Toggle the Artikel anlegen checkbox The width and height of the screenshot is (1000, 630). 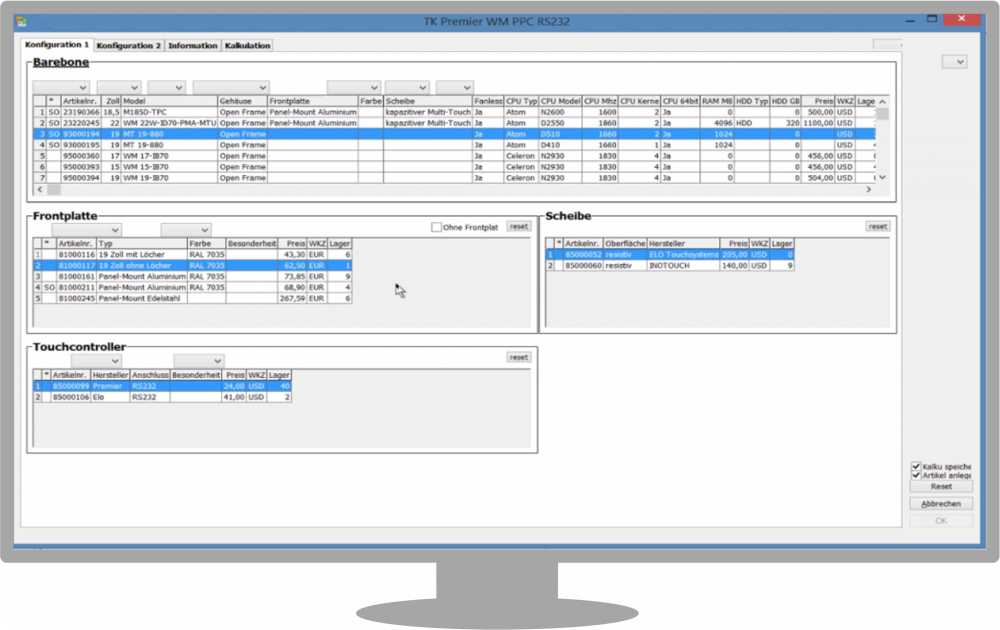tap(916, 476)
